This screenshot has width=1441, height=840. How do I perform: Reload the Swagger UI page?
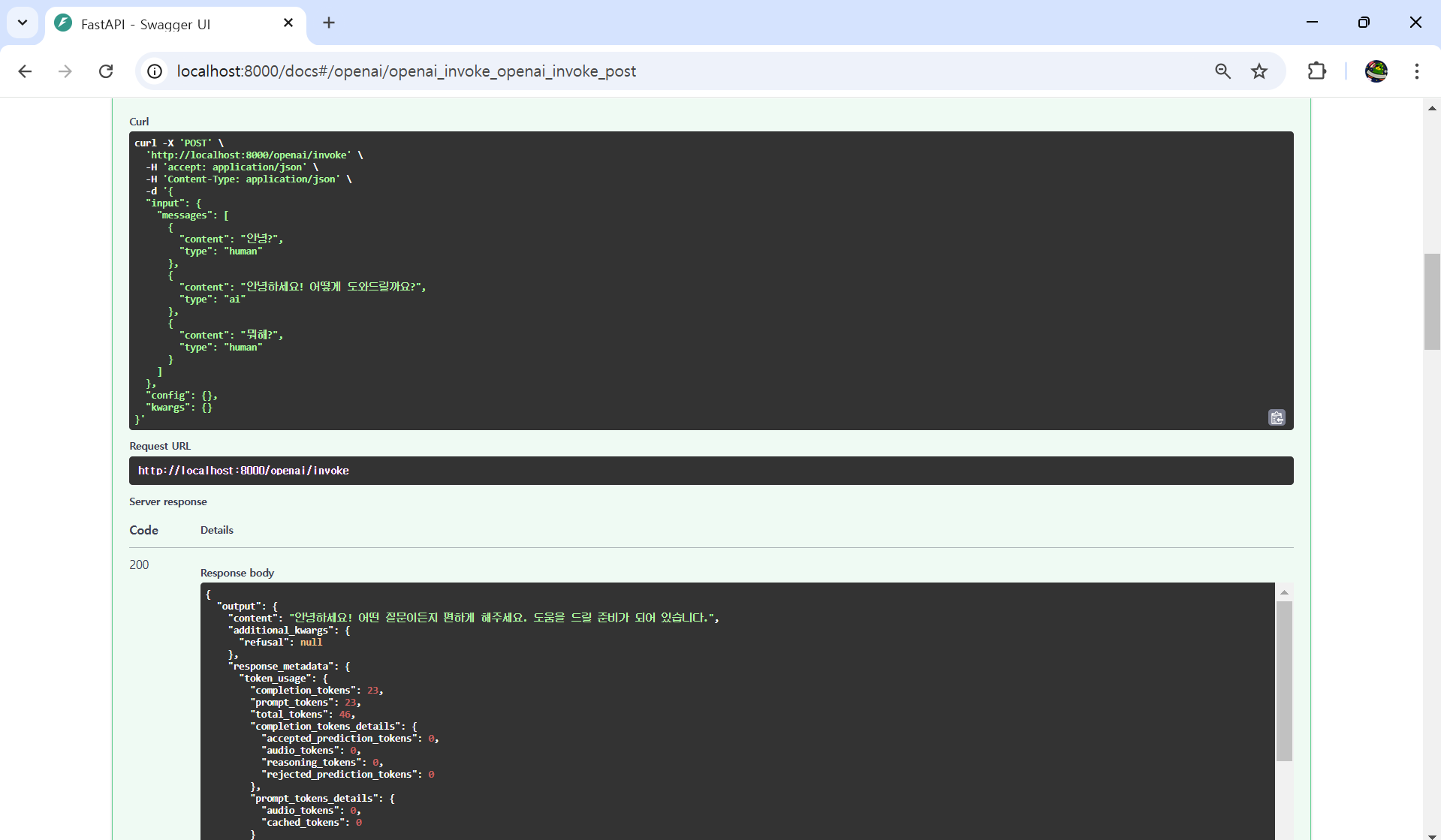click(x=106, y=71)
